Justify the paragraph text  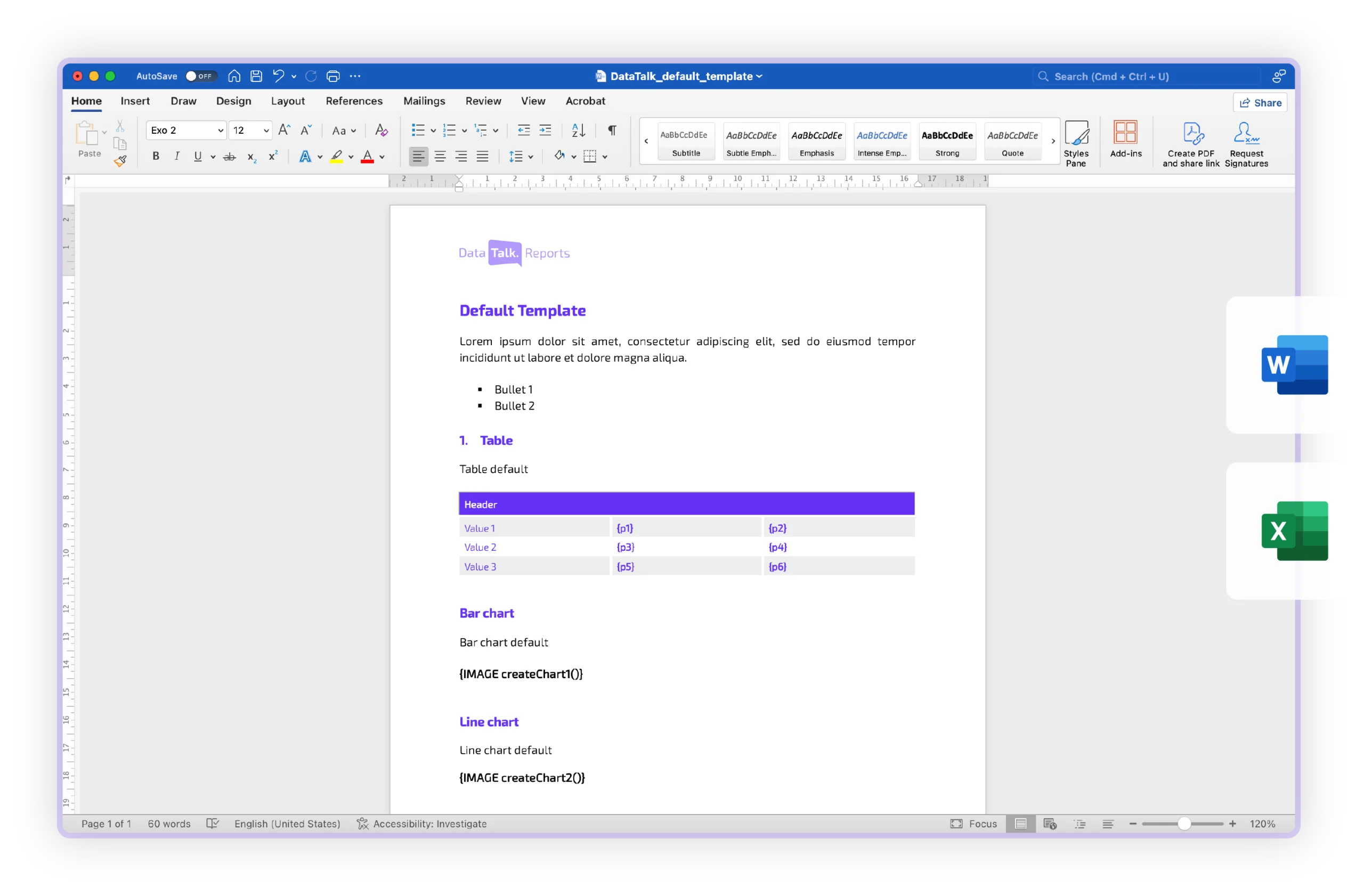483,157
